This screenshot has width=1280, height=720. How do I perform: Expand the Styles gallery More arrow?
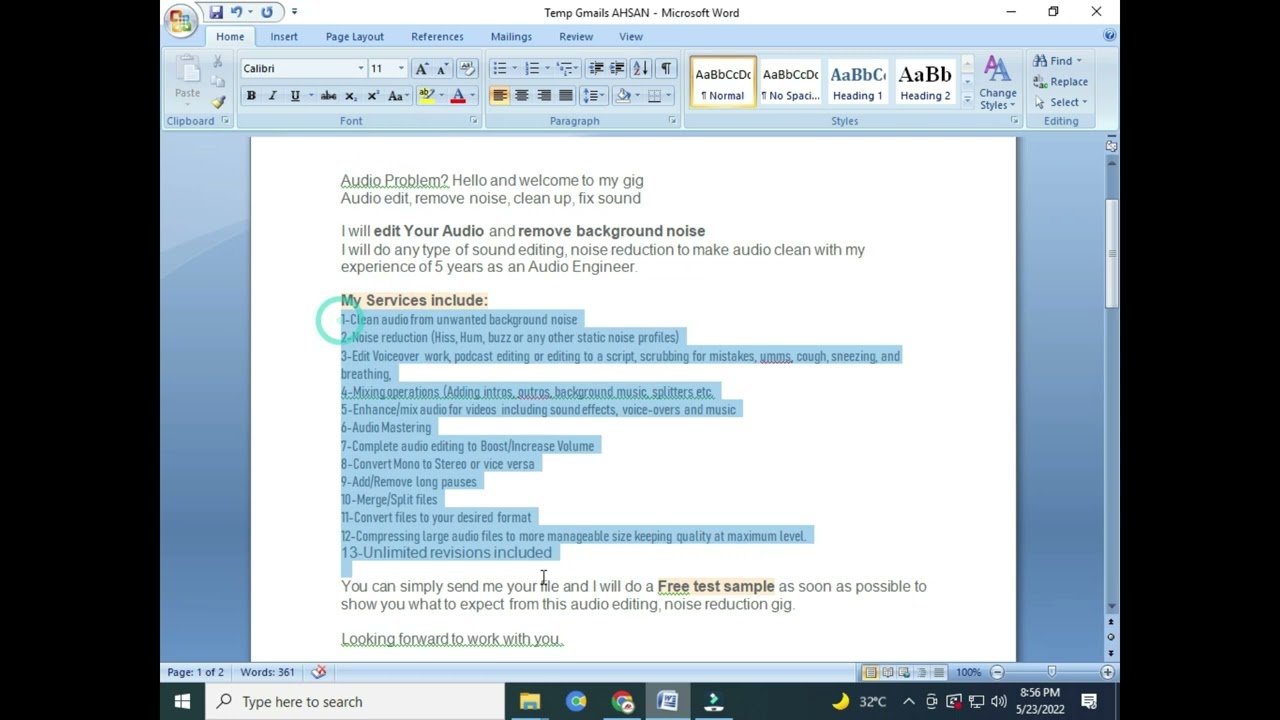pos(967,102)
